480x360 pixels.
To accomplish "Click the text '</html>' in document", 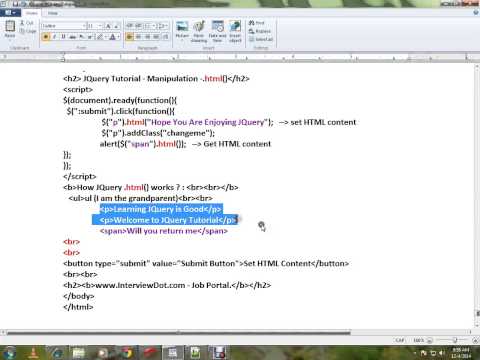I will (78, 307).
